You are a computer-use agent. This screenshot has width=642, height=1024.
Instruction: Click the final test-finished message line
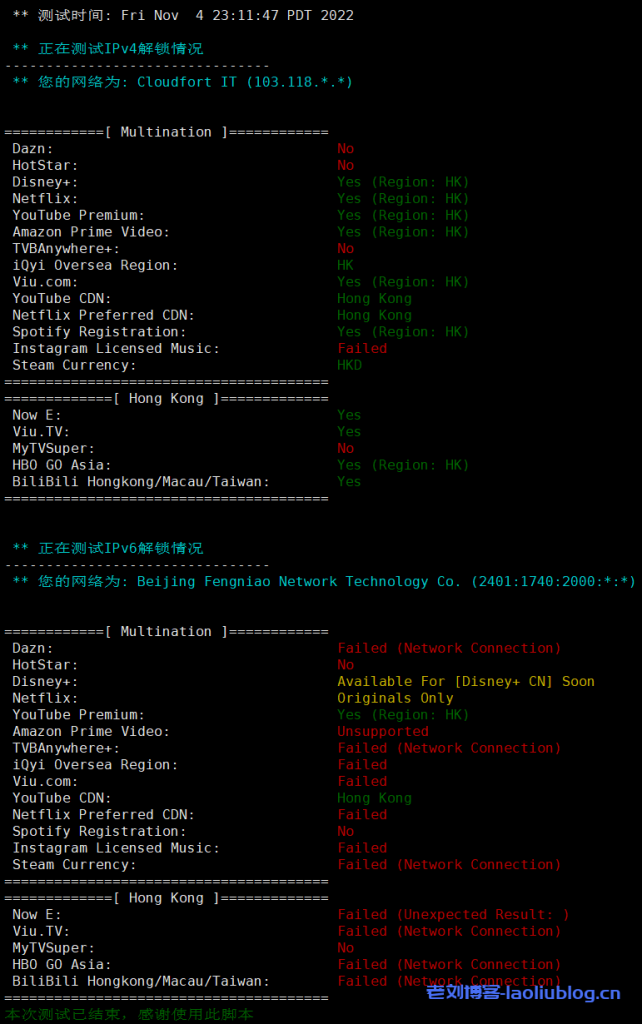point(129,1014)
